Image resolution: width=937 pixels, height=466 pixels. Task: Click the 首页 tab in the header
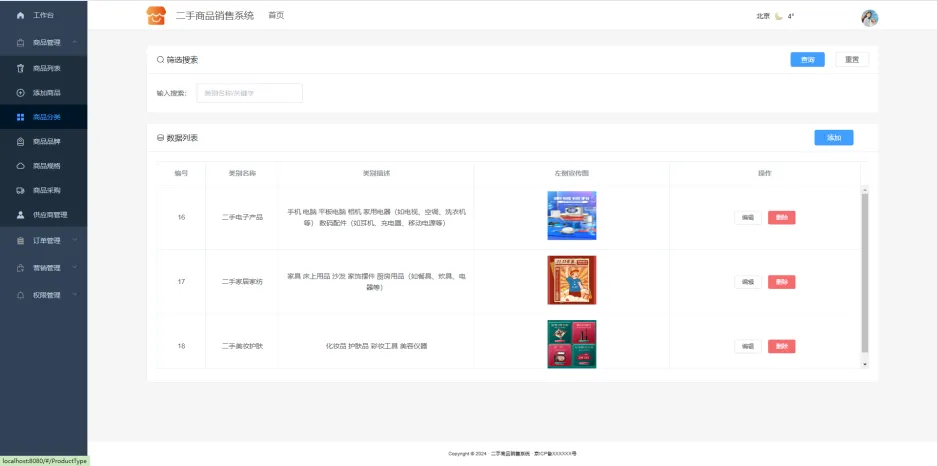[276, 16]
